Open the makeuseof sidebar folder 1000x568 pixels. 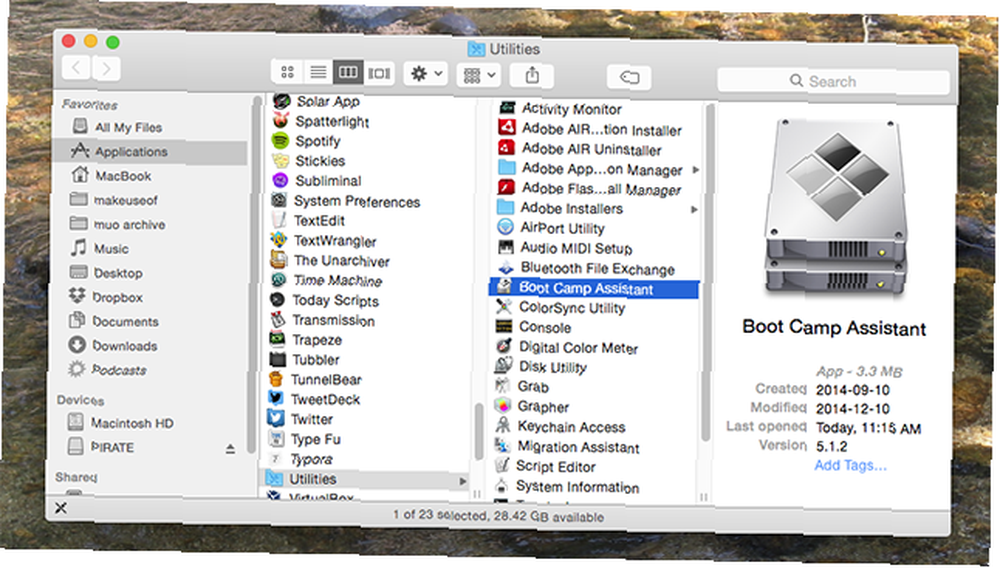[126, 200]
